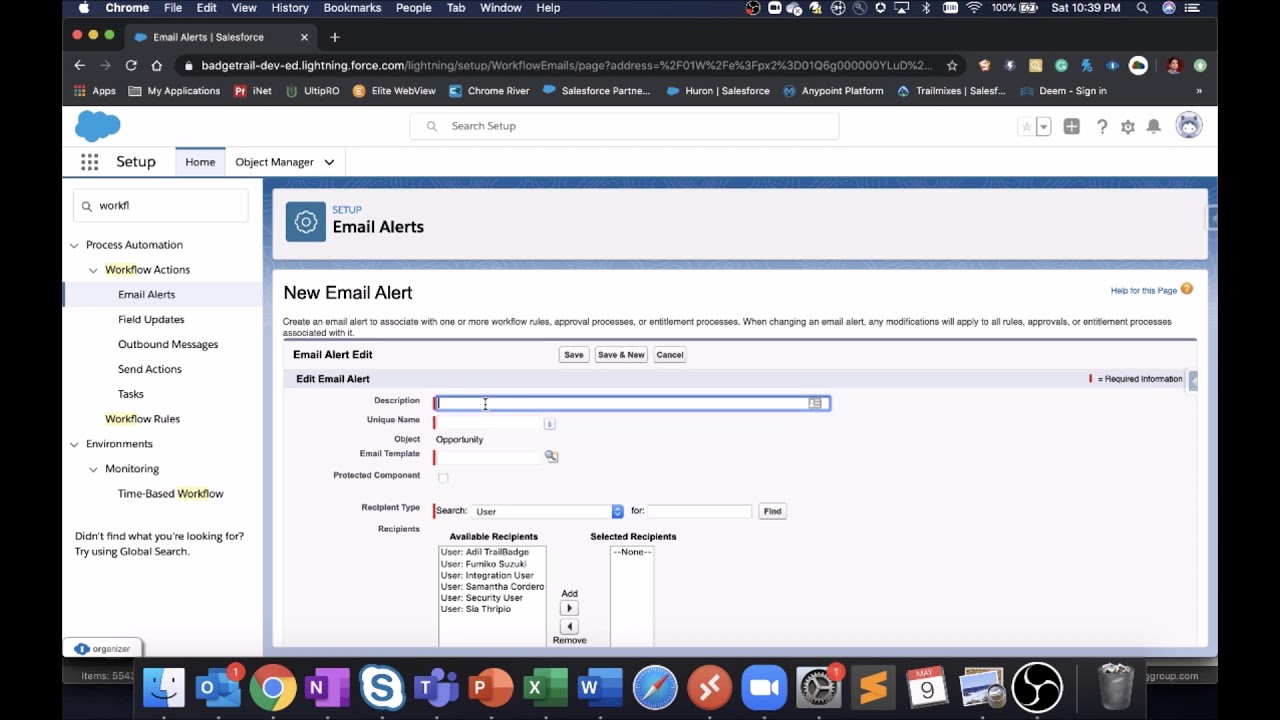Open the History menu in menu bar

point(290,8)
